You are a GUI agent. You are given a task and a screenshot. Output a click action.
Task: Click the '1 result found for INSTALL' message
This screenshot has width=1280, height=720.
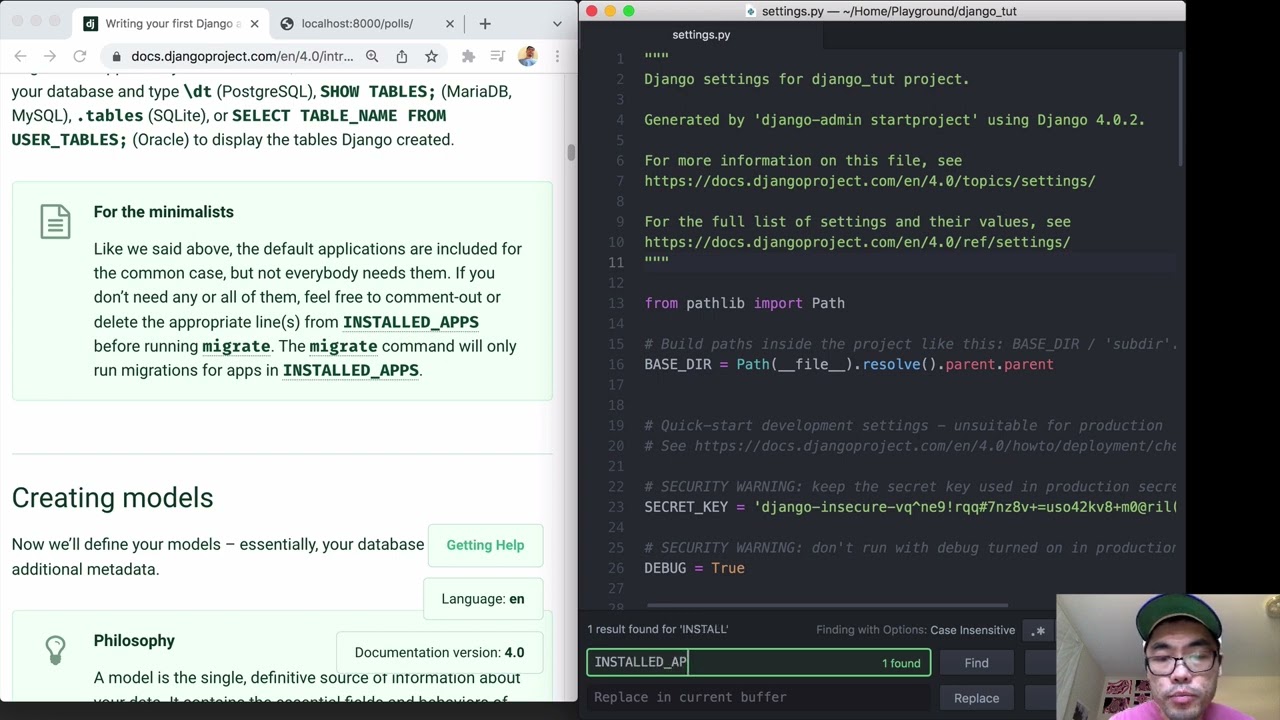[658, 630]
